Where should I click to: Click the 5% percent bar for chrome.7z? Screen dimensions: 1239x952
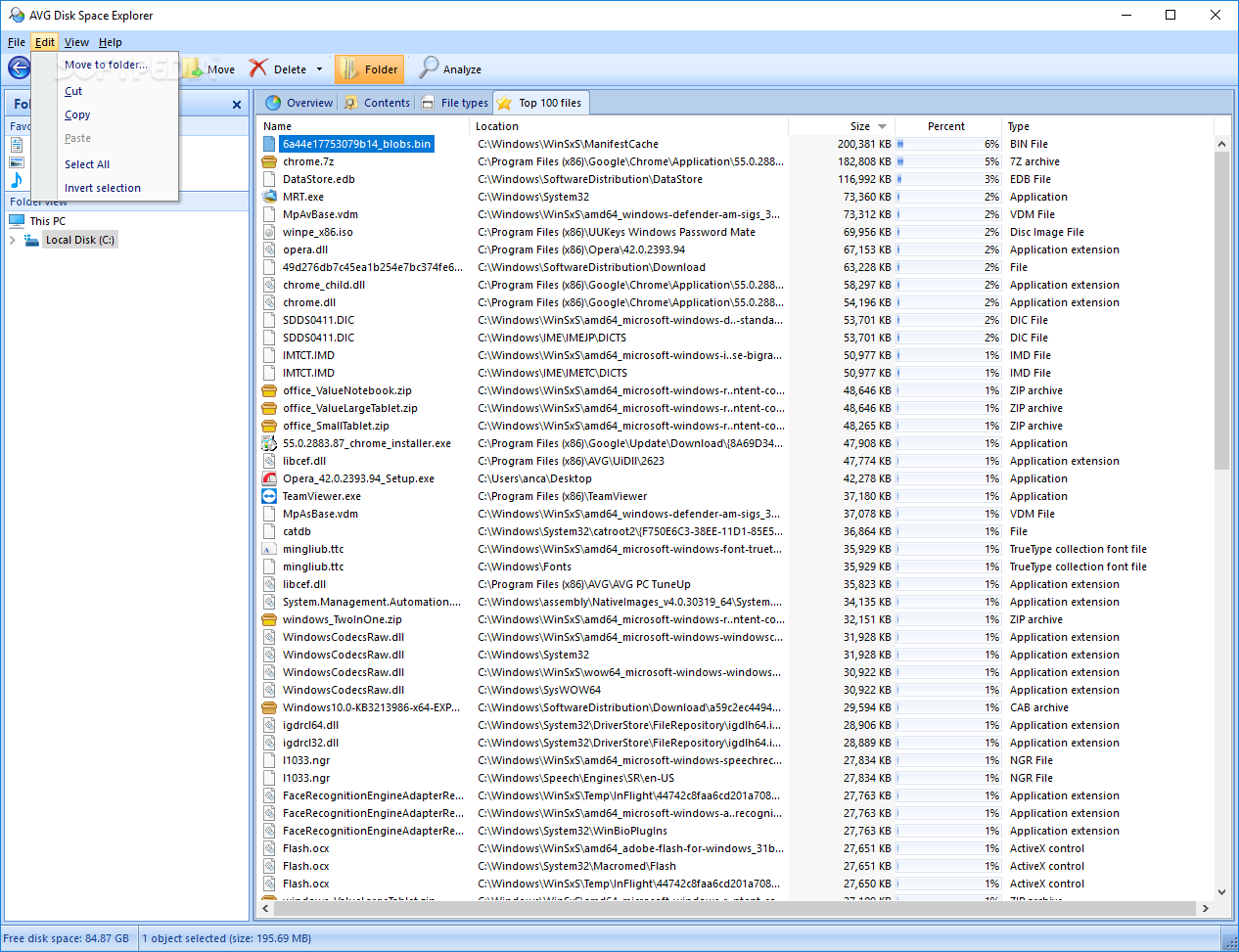(x=948, y=161)
